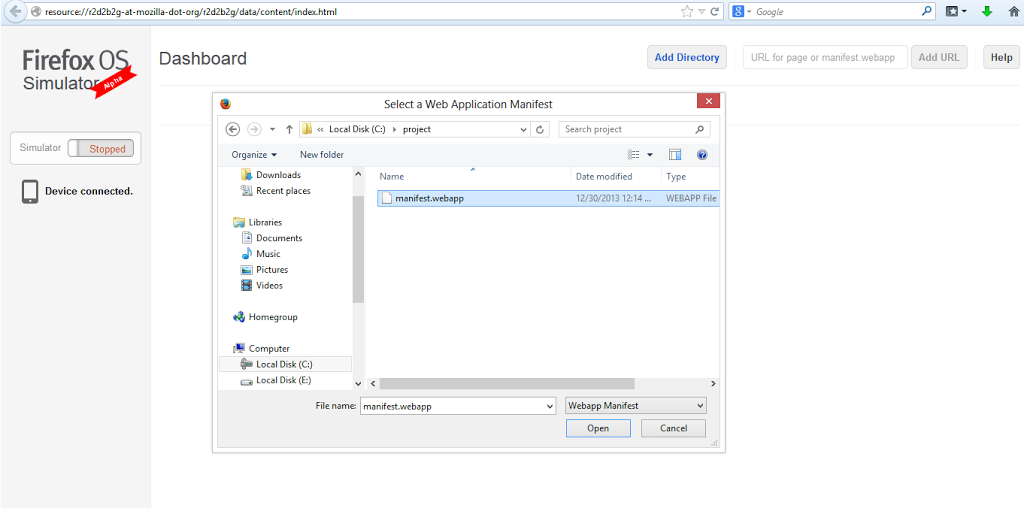This screenshot has height=508, width=1024.
Task: Click the green downloads arrow icon
Action: (987, 11)
